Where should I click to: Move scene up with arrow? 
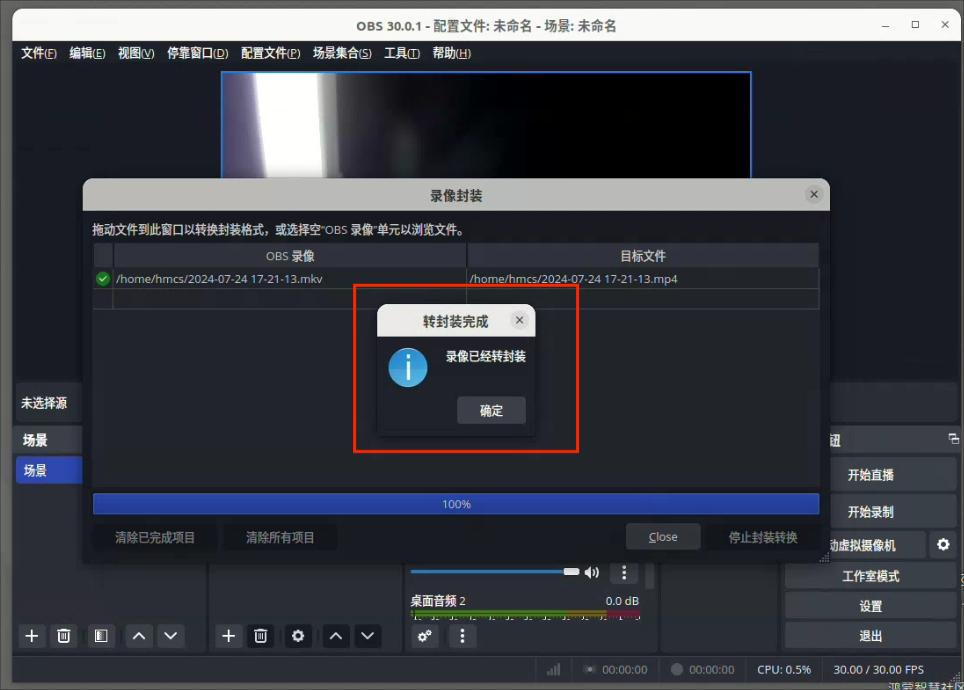pos(139,636)
